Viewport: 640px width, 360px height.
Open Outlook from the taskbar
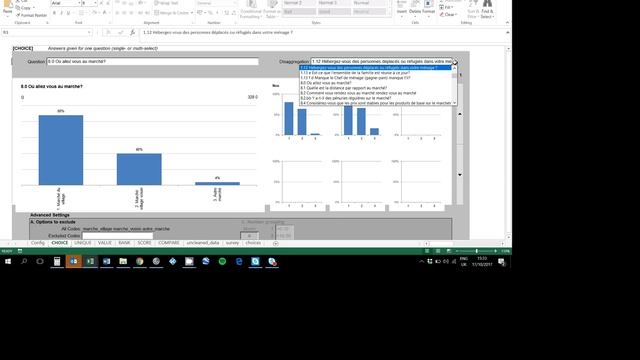[x=74, y=261]
